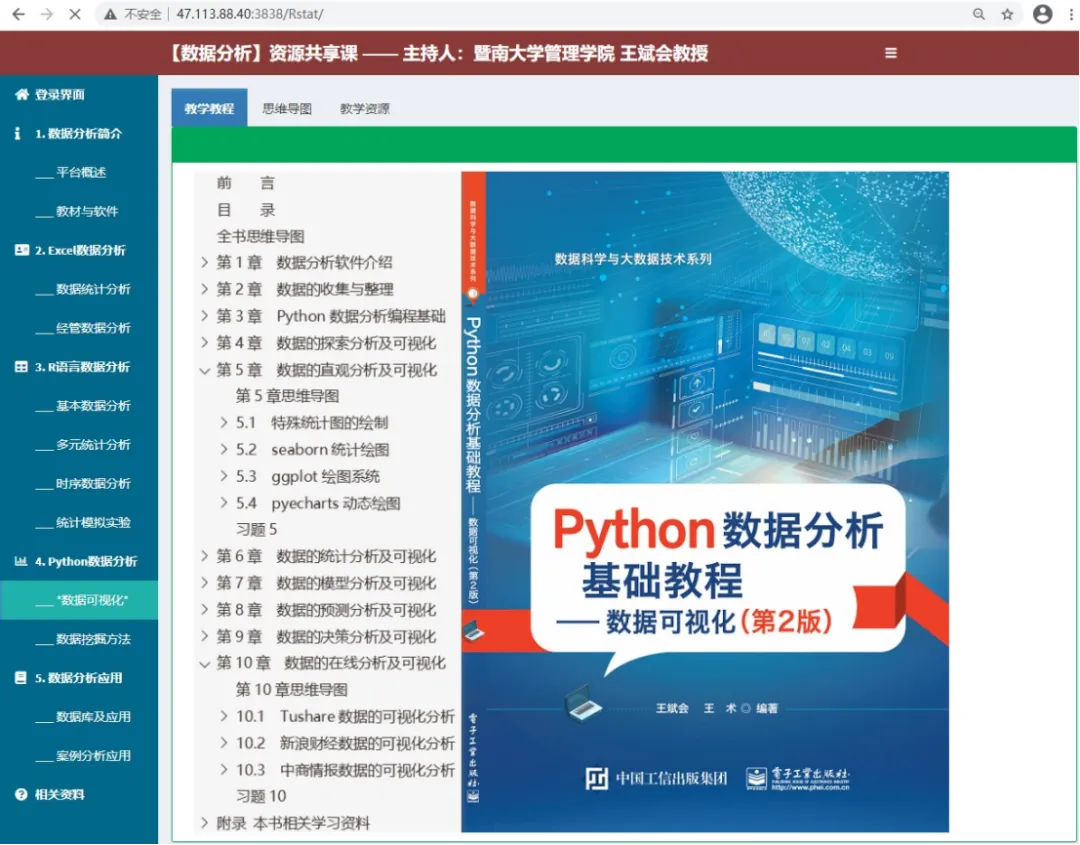Expand section 5.2 seaborn统计绘图
This screenshot has width=1080, height=845.
click(x=224, y=450)
